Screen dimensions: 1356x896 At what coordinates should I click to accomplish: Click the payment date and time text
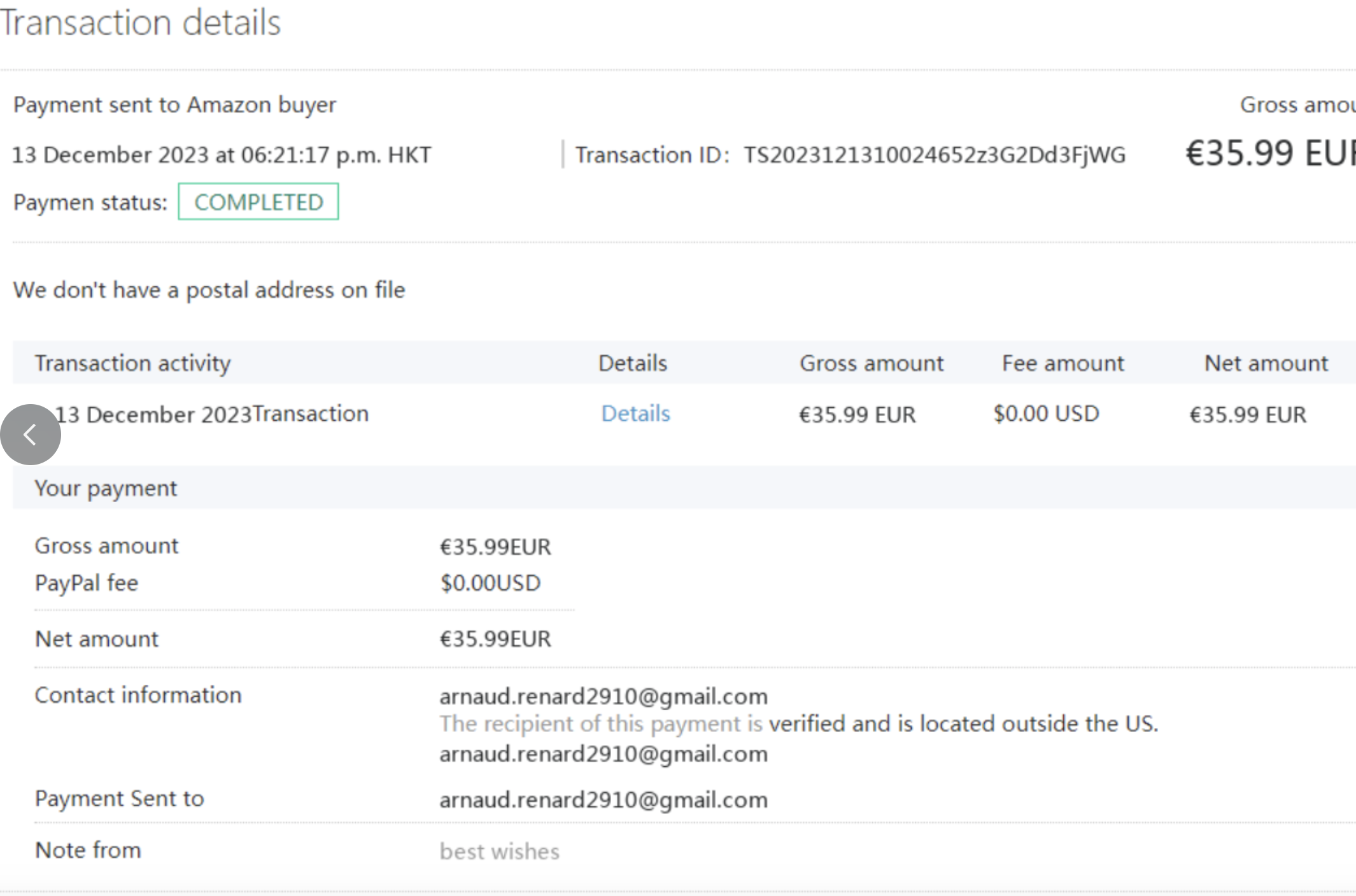(x=222, y=155)
